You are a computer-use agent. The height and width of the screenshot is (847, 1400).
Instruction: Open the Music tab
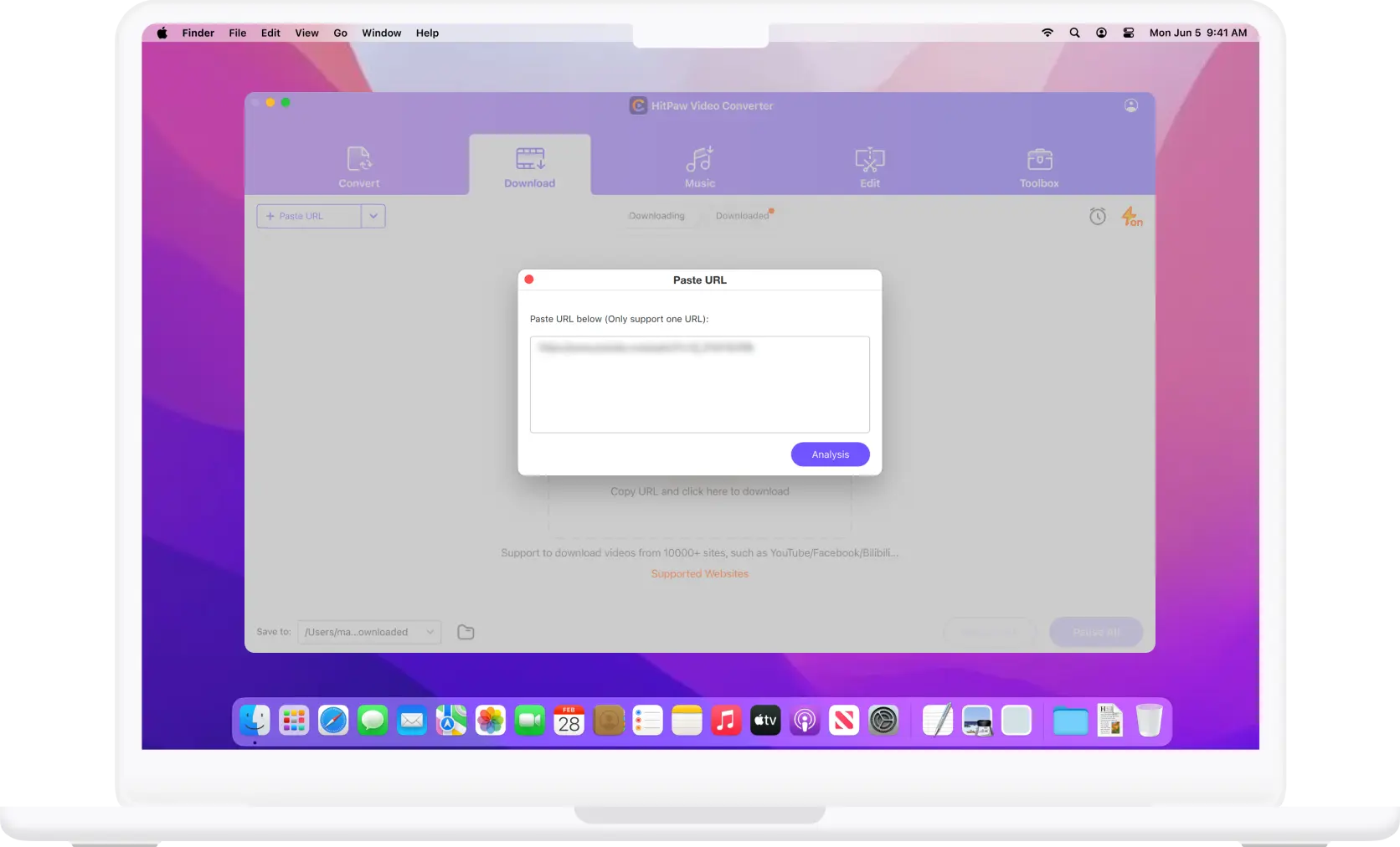(x=700, y=167)
